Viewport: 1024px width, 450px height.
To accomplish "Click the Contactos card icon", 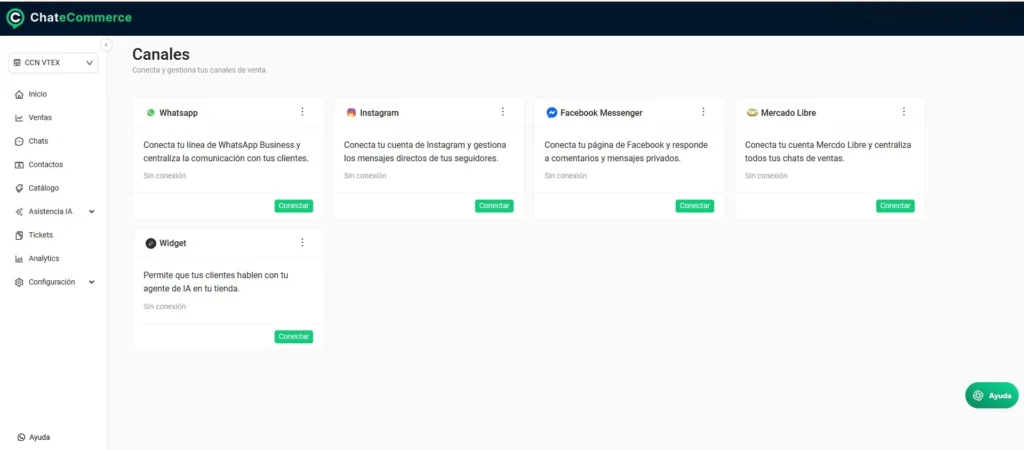I will click(19, 165).
